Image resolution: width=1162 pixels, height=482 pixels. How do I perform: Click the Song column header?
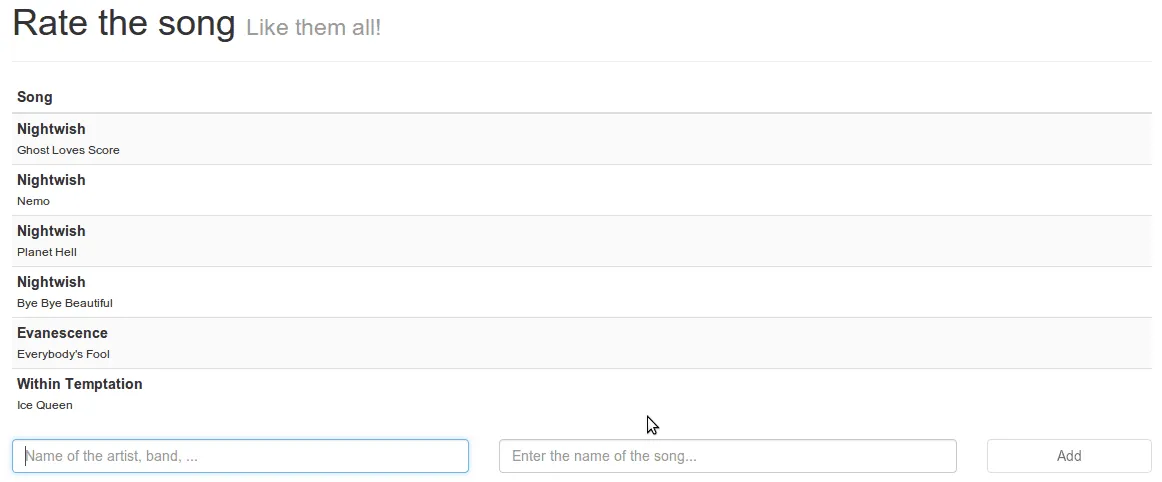coord(35,97)
